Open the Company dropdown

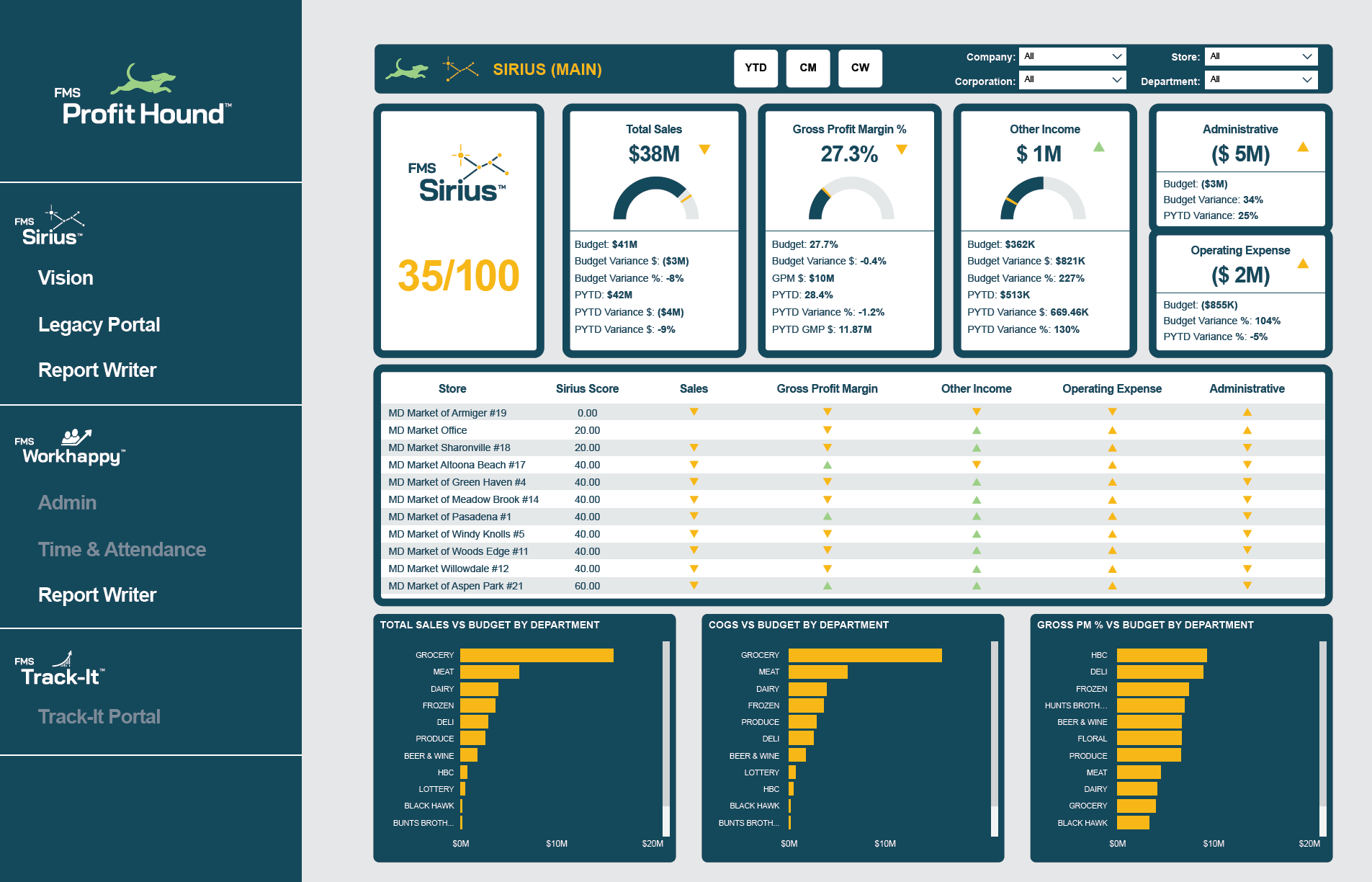tap(1072, 56)
